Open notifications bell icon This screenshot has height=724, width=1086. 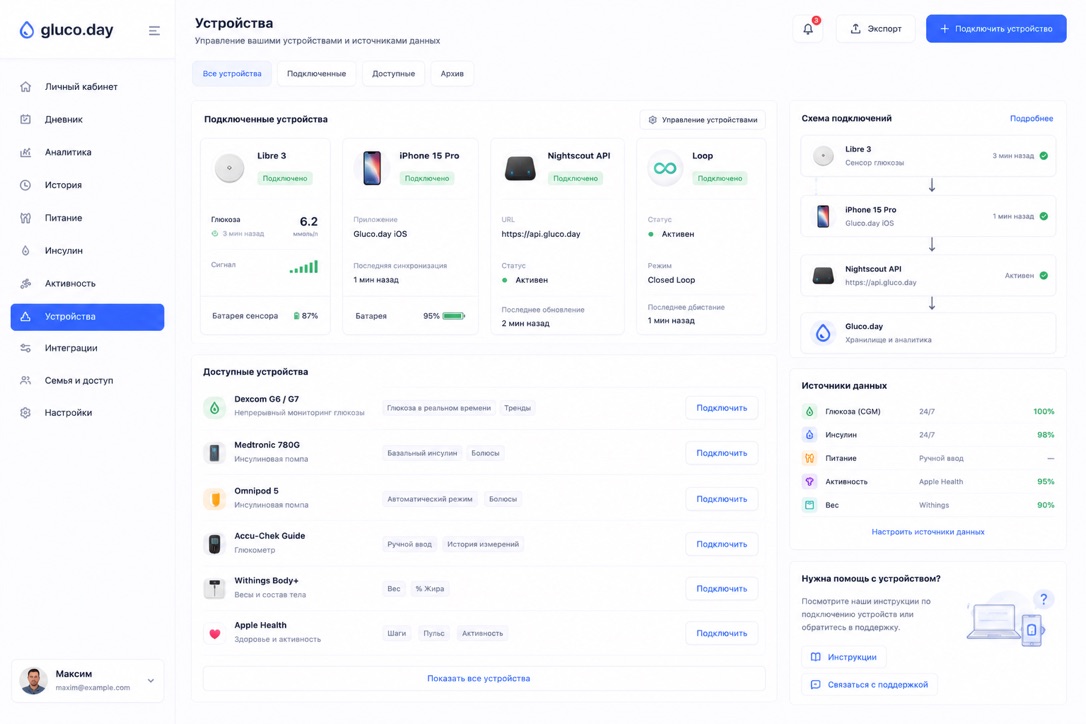click(x=808, y=29)
